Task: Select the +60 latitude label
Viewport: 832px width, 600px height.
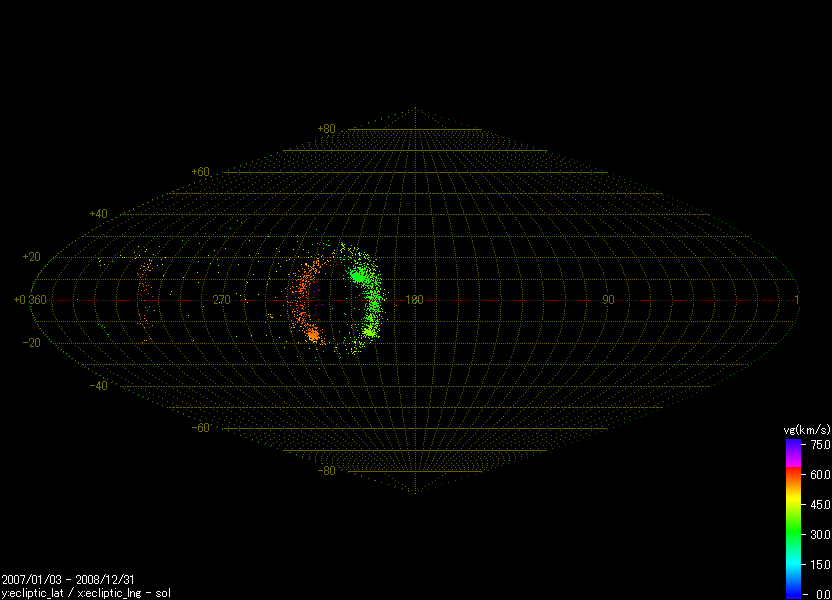Action: [200, 172]
